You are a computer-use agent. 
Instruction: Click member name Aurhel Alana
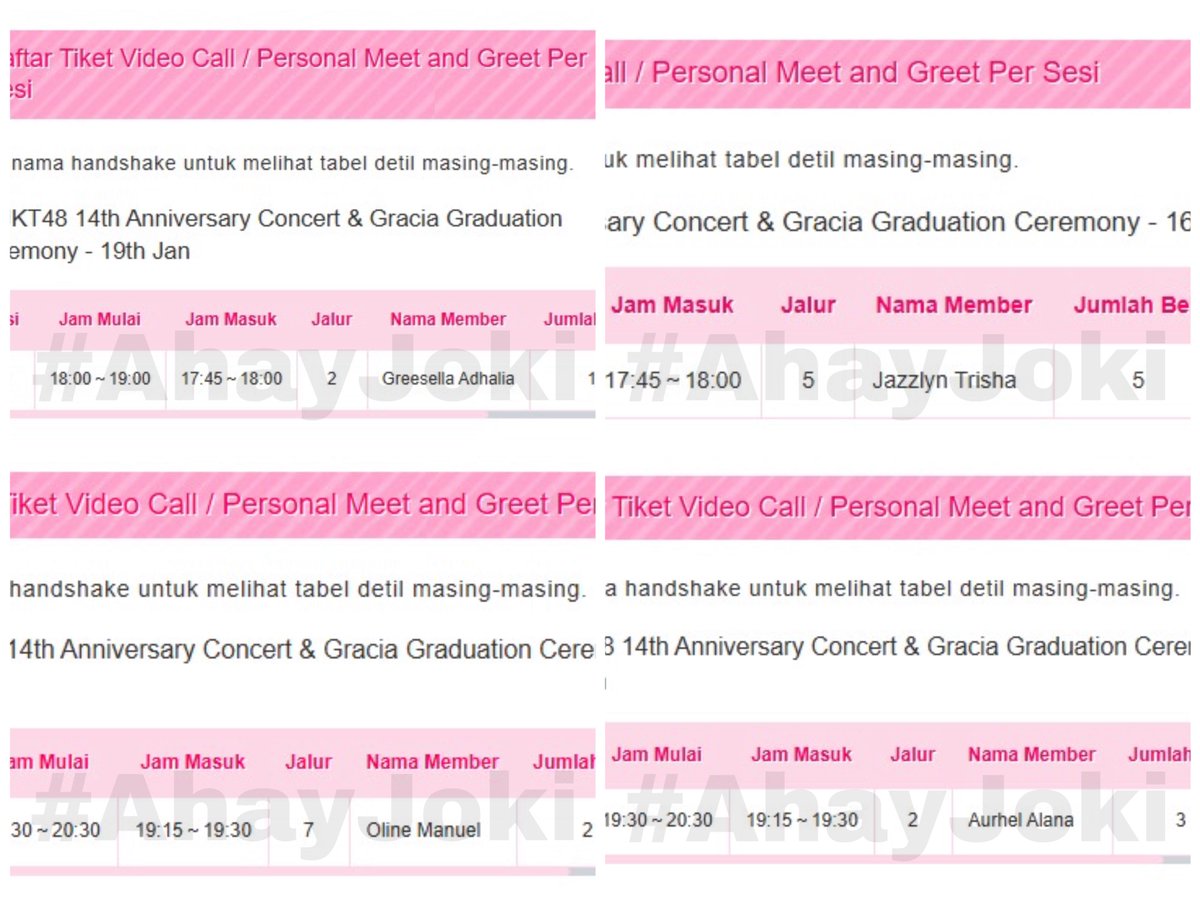[x=1020, y=820]
